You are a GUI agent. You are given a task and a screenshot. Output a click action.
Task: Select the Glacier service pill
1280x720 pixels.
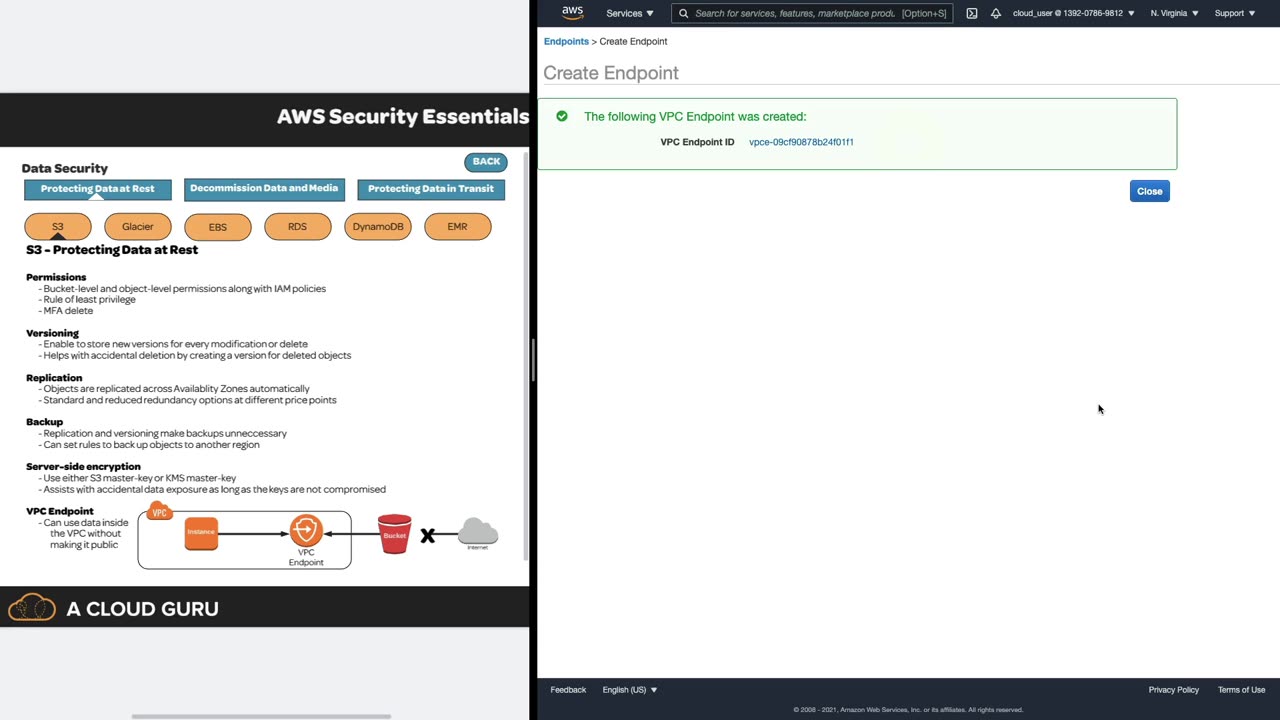click(138, 226)
